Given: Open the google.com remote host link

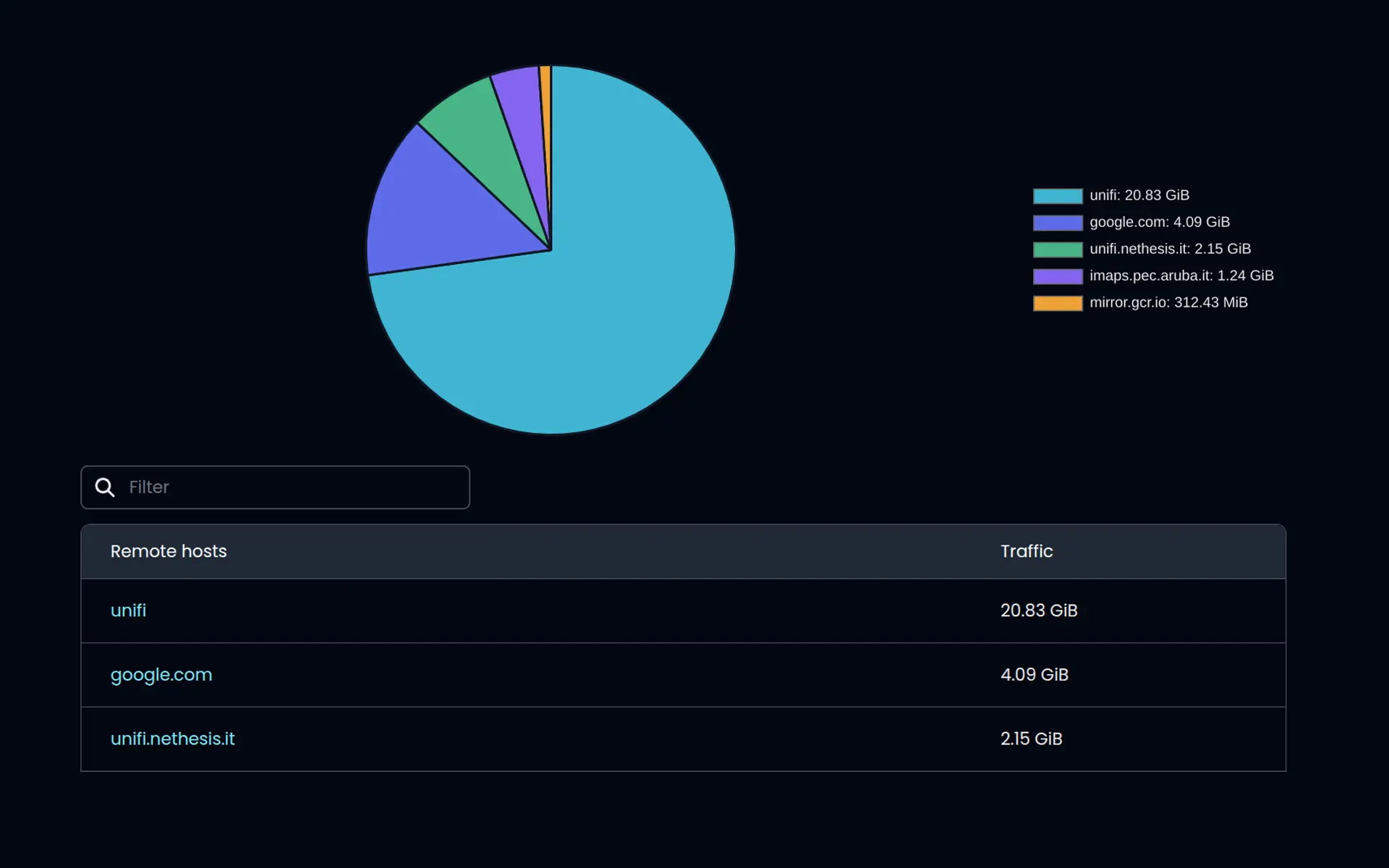Looking at the screenshot, I should [x=161, y=675].
